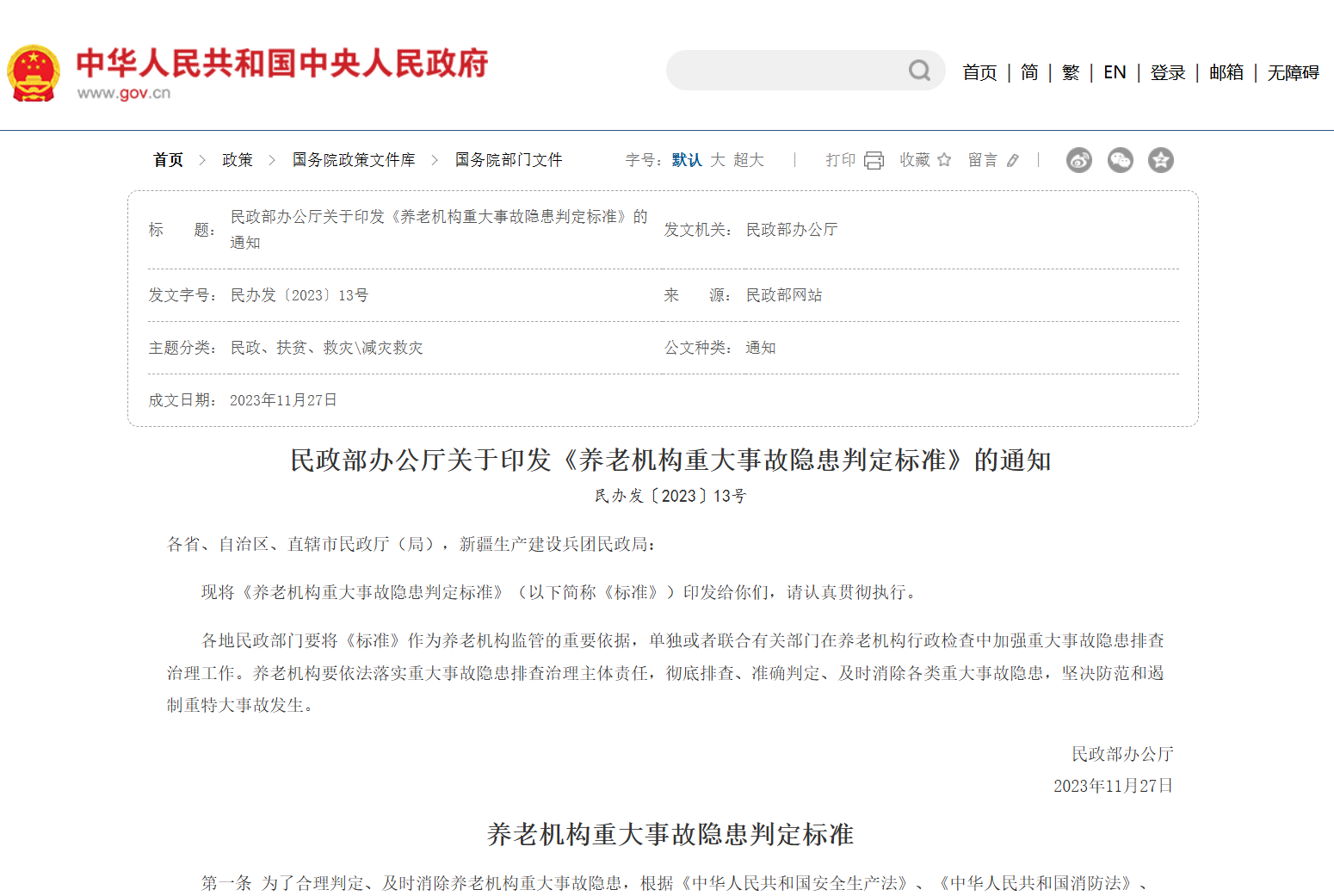The image size is (1334, 896).
Task: Open the 邮箱 mailbox link
Action: (x=1226, y=72)
